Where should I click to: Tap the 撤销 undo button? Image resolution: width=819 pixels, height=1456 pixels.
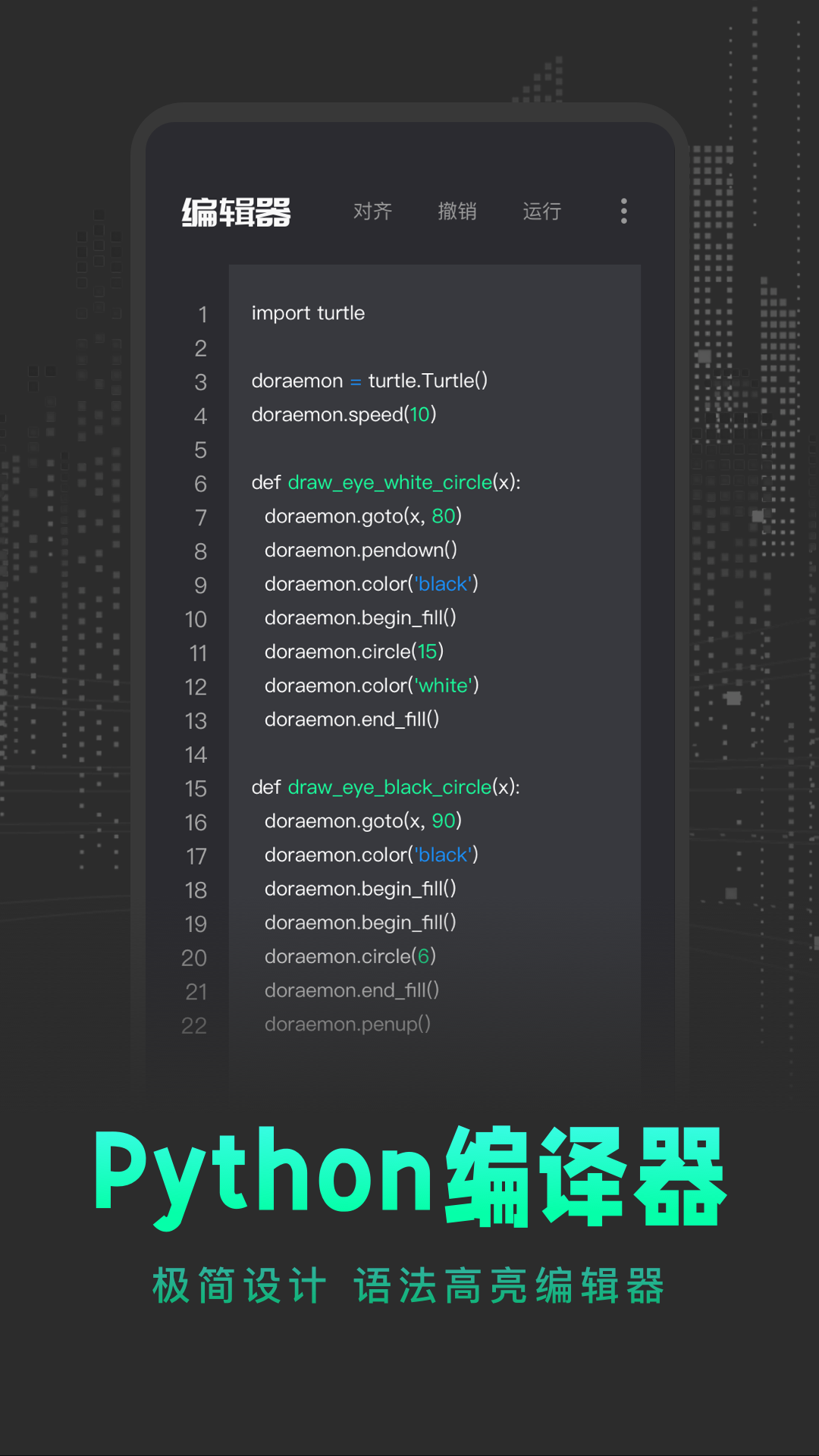coord(457,211)
